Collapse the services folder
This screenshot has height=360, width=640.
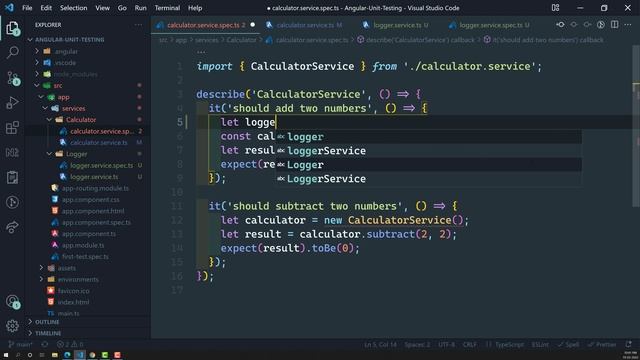[x=45, y=108]
